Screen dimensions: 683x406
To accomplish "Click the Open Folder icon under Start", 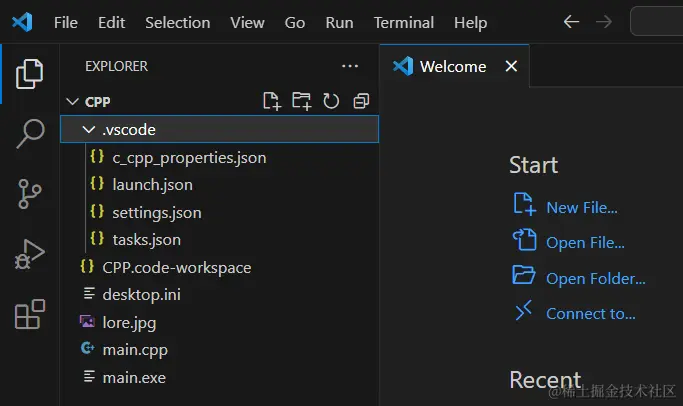I will pyautogui.click(x=524, y=275).
